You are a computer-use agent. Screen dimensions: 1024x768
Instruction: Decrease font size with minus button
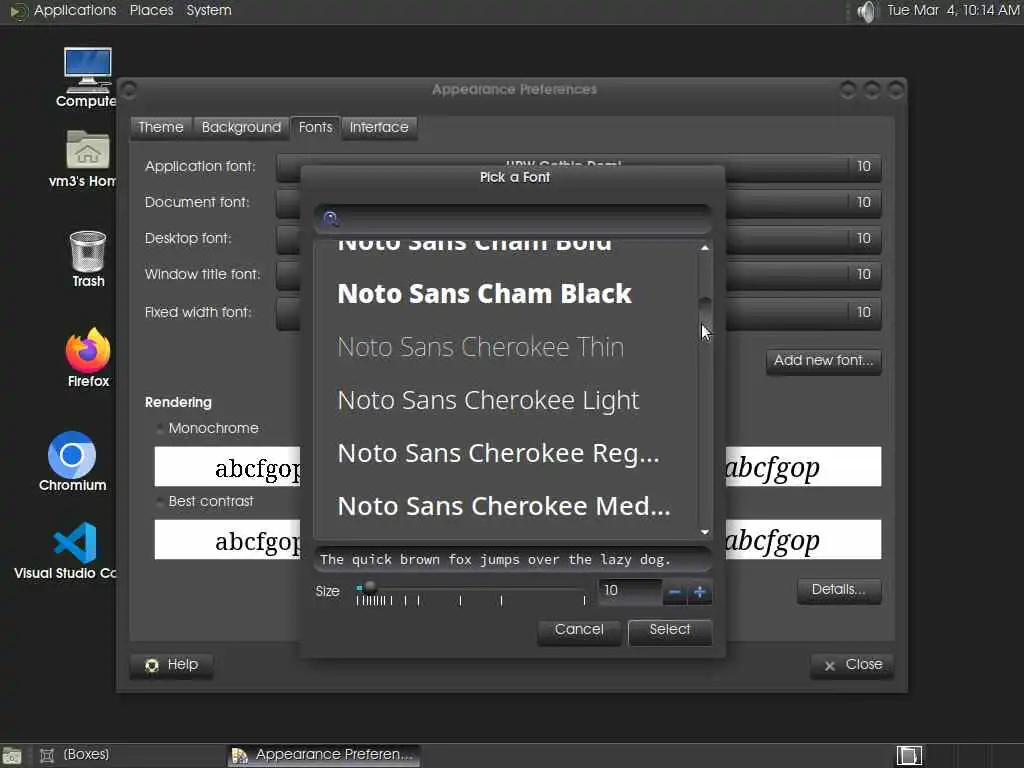click(x=675, y=592)
